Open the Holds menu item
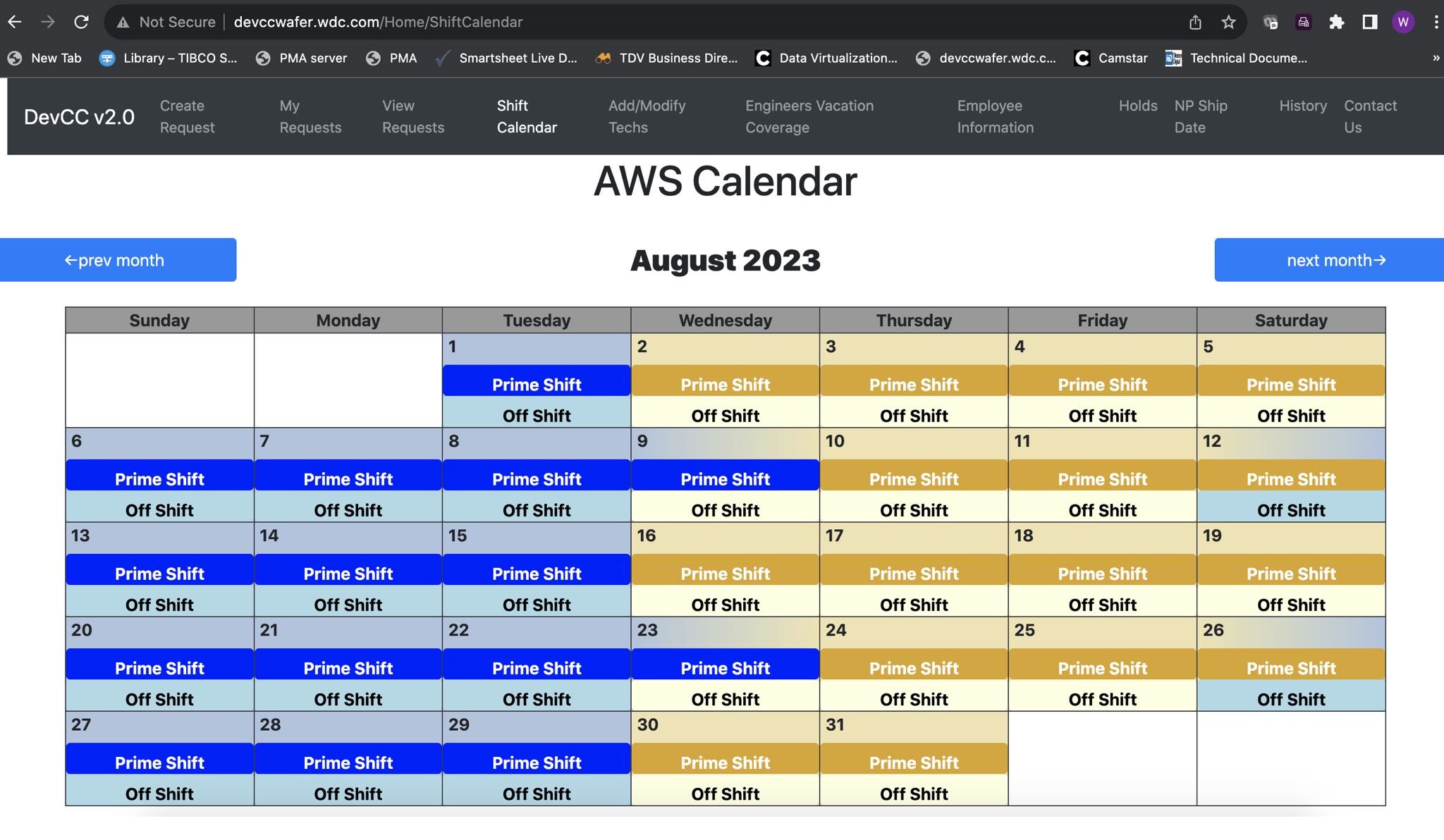1444x840 pixels. click(1138, 106)
